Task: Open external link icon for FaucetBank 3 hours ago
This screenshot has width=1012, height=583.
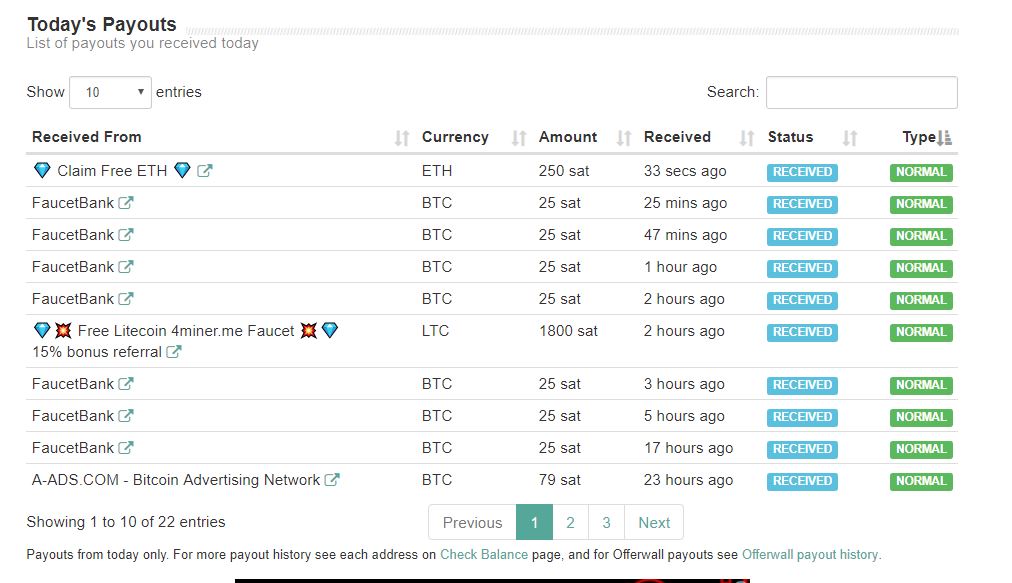Action: coord(126,384)
